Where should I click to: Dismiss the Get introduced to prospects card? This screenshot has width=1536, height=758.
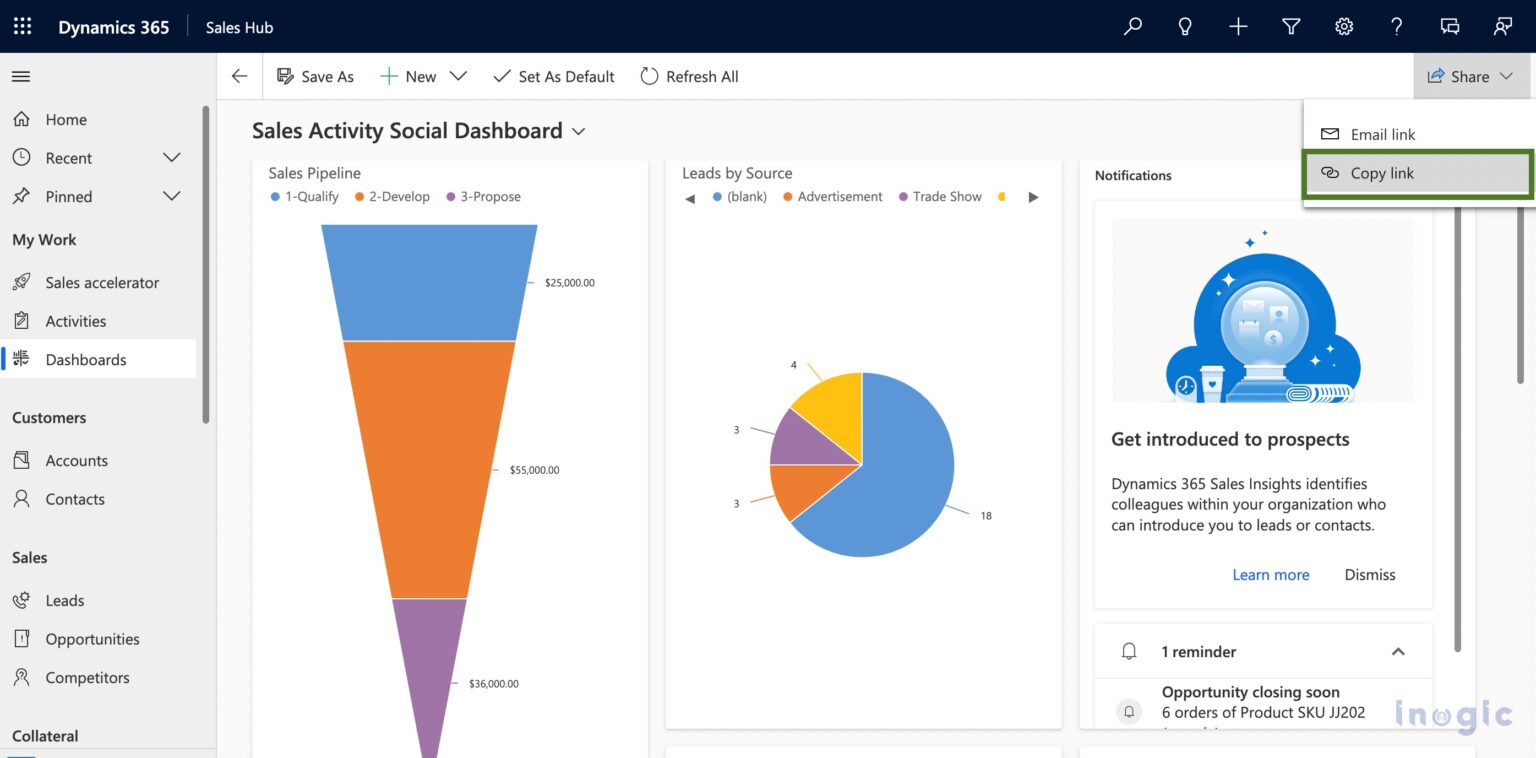1369,574
